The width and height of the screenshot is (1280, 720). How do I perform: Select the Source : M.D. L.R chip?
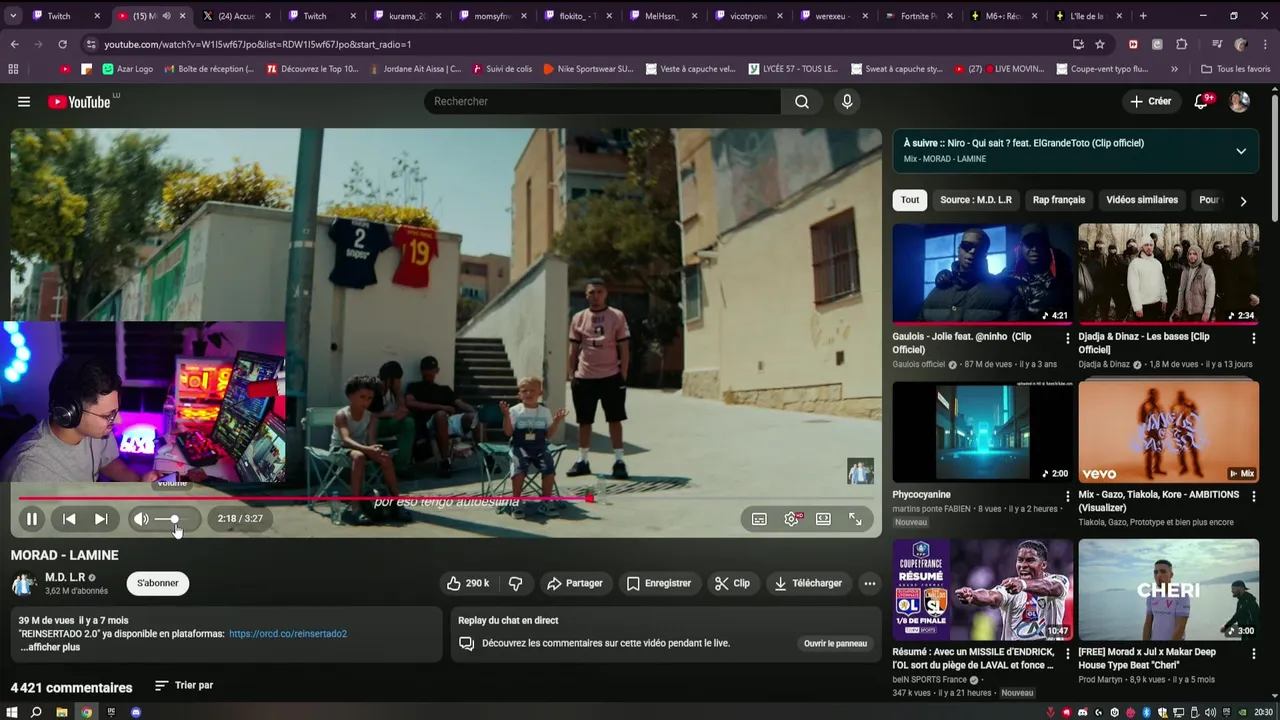coord(976,200)
